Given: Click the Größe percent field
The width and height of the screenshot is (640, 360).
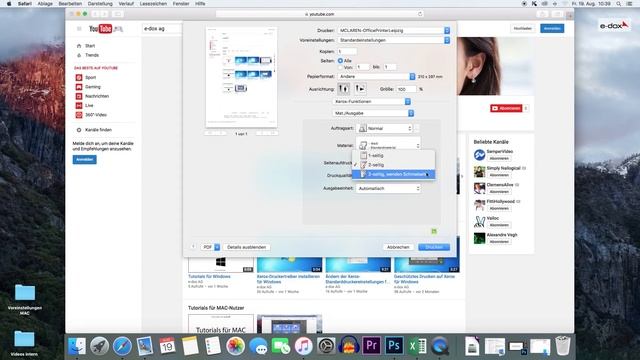Looking at the screenshot, I should [406, 89].
